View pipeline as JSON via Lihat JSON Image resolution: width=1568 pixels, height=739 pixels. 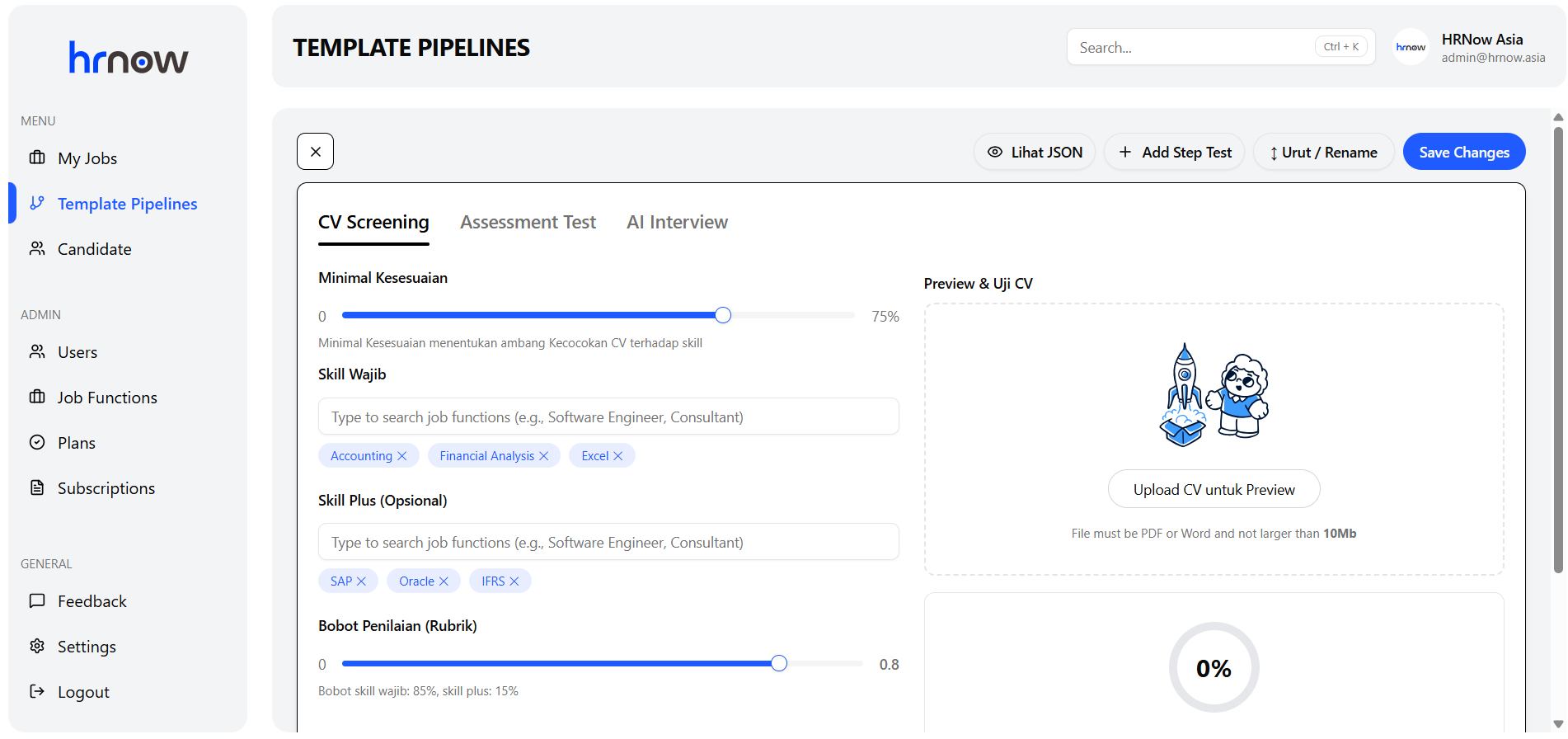[x=1035, y=153]
